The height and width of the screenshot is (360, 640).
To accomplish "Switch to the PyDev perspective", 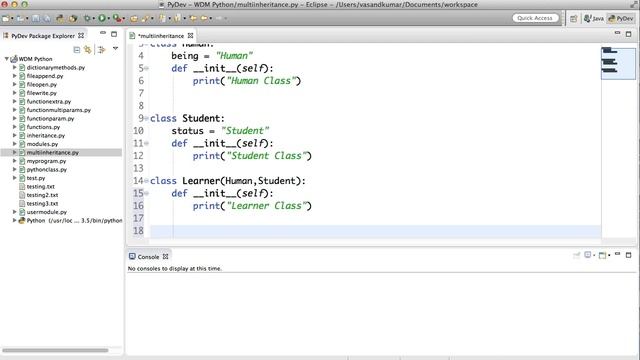I will (621, 18).
